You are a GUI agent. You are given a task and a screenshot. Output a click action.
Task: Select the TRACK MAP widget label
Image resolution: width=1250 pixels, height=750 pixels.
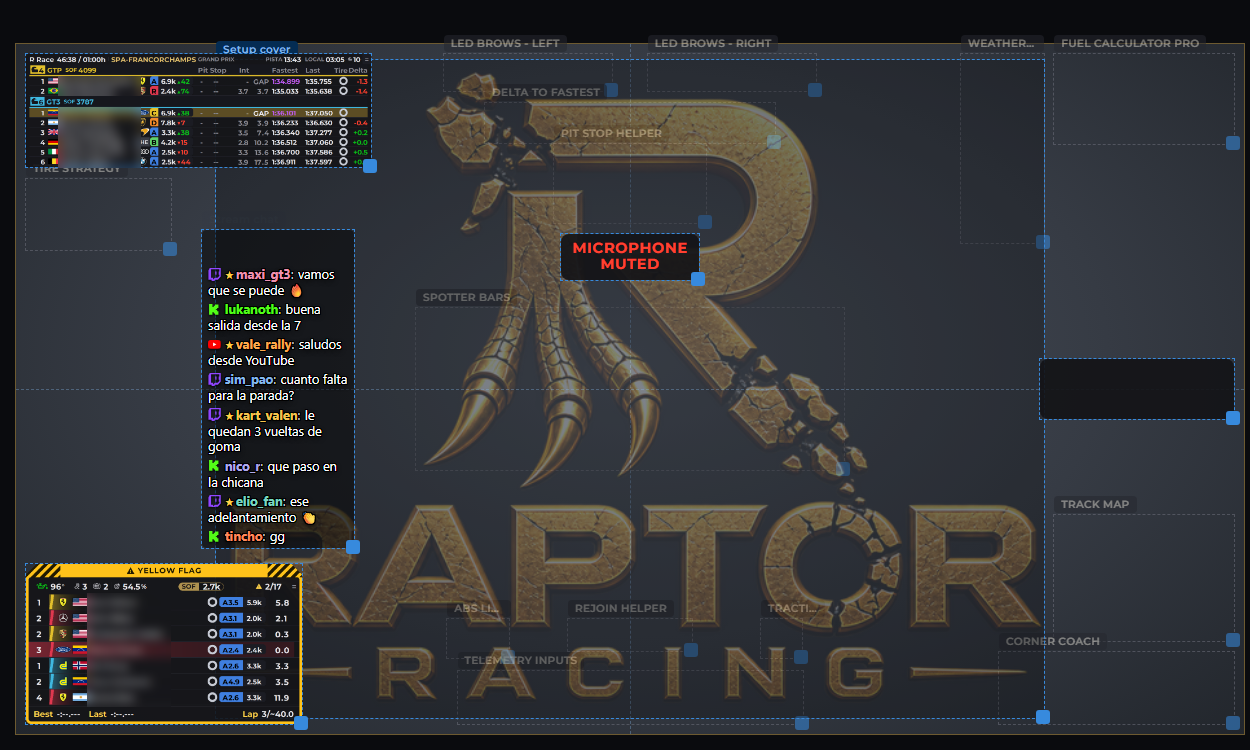pos(1095,504)
